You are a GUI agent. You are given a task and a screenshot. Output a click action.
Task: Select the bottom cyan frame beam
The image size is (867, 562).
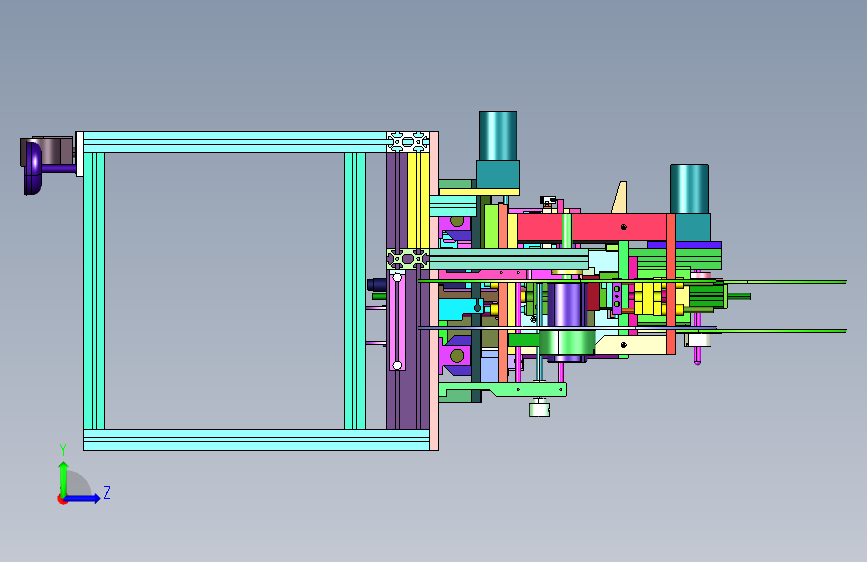257,440
